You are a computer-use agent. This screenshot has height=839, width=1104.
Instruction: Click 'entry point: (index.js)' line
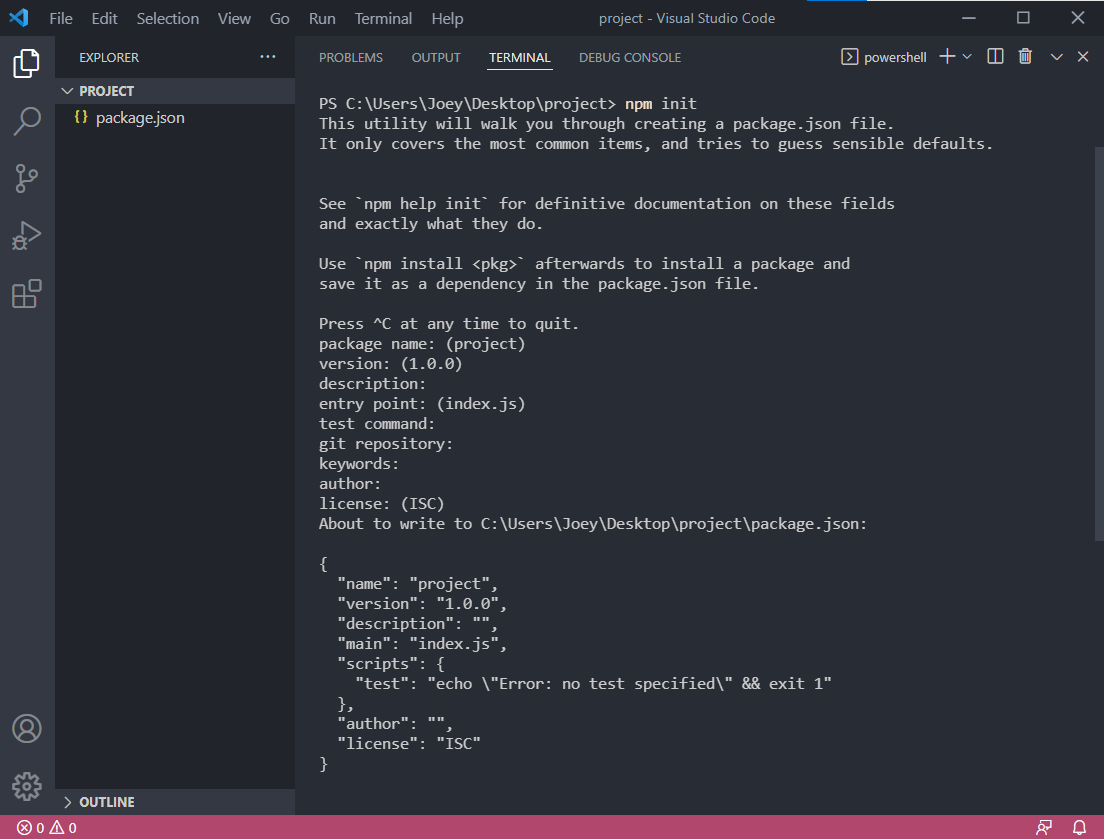point(422,403)
